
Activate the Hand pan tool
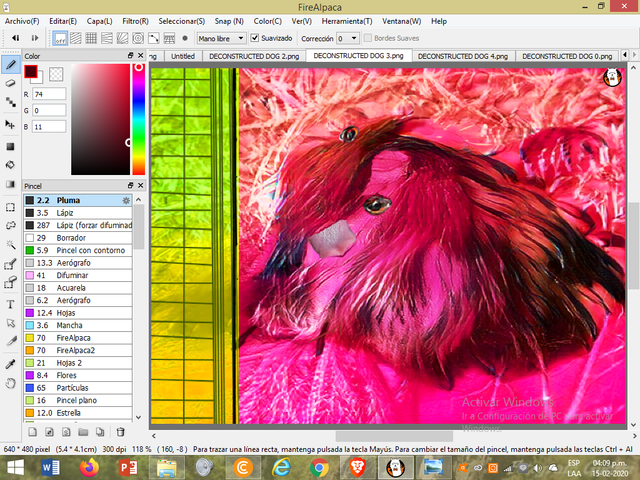(x=11, y=383)
